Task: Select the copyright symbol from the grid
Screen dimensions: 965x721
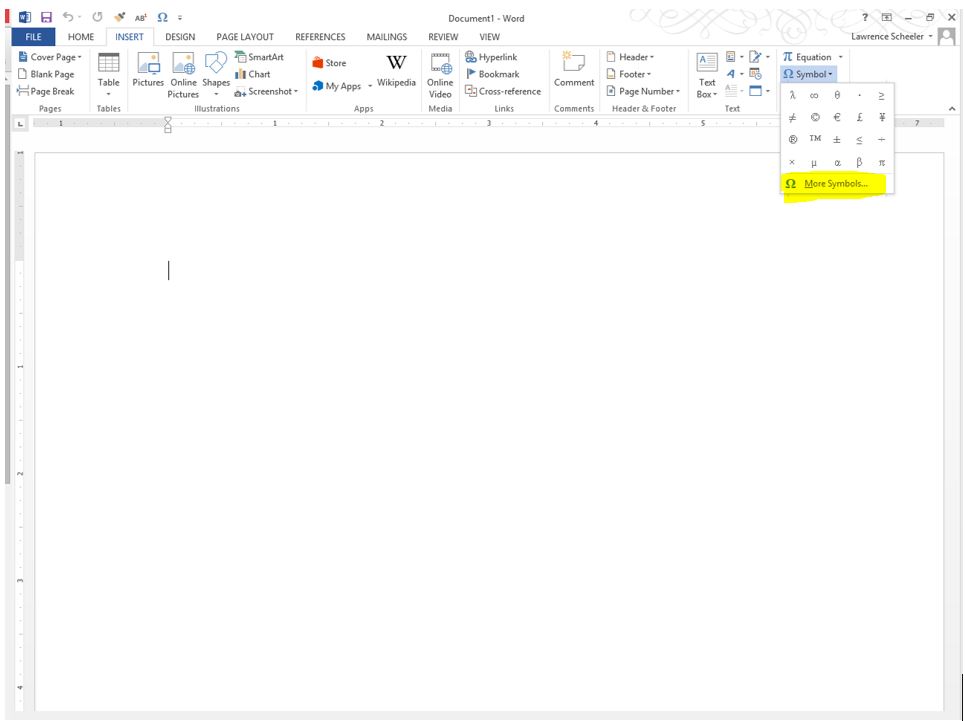Action: coord(813,116)
